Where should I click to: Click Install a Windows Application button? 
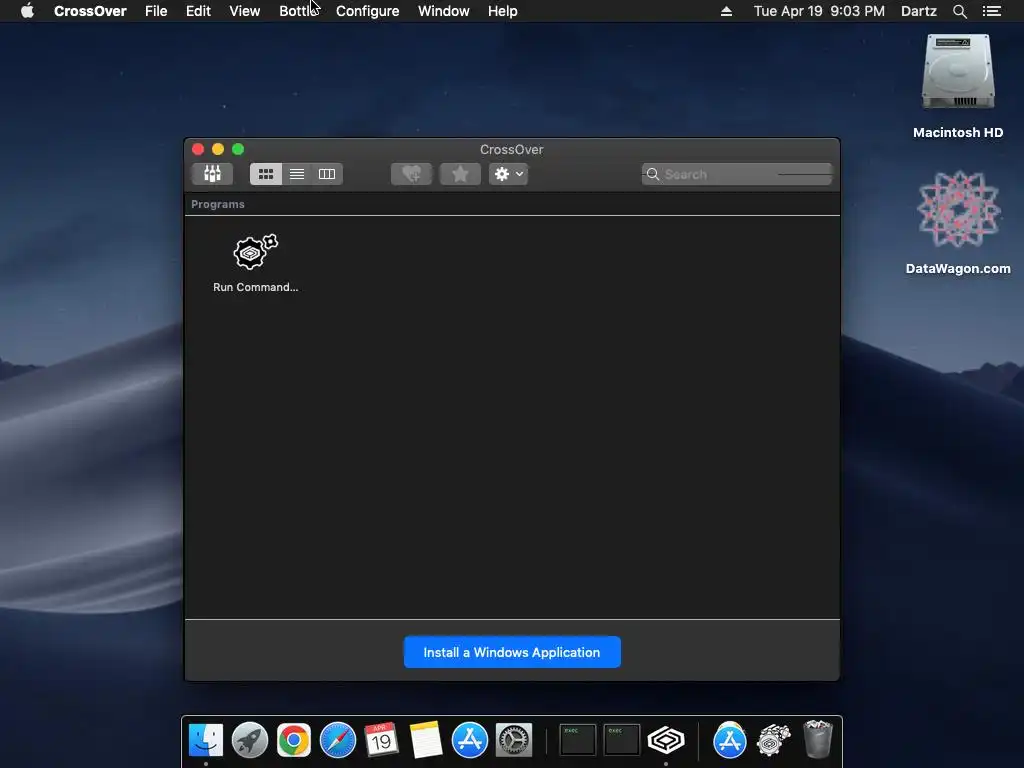click(512, 652)
